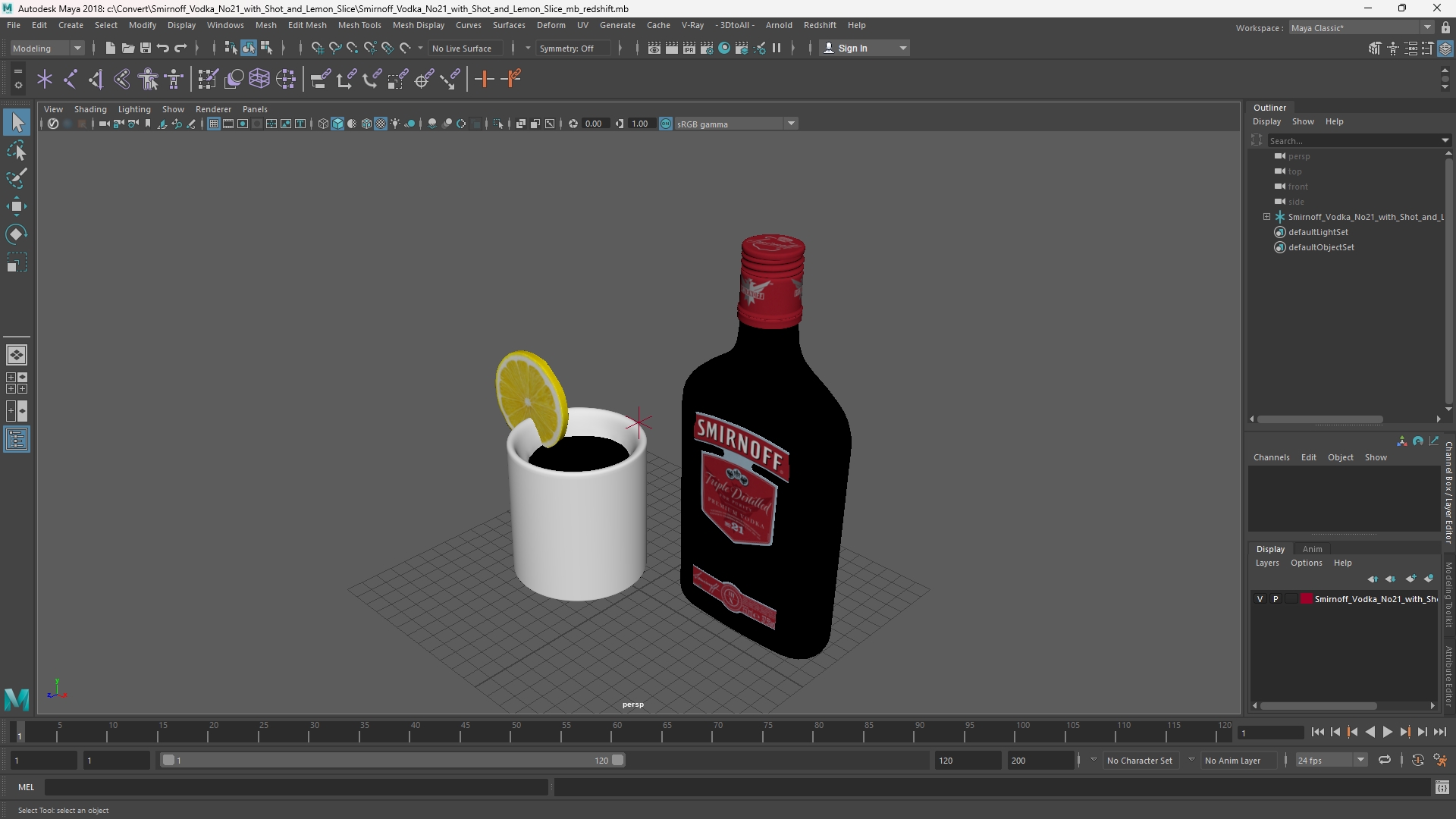Select defaultLightSet in the Outliner

click(x=1318, y=232)
